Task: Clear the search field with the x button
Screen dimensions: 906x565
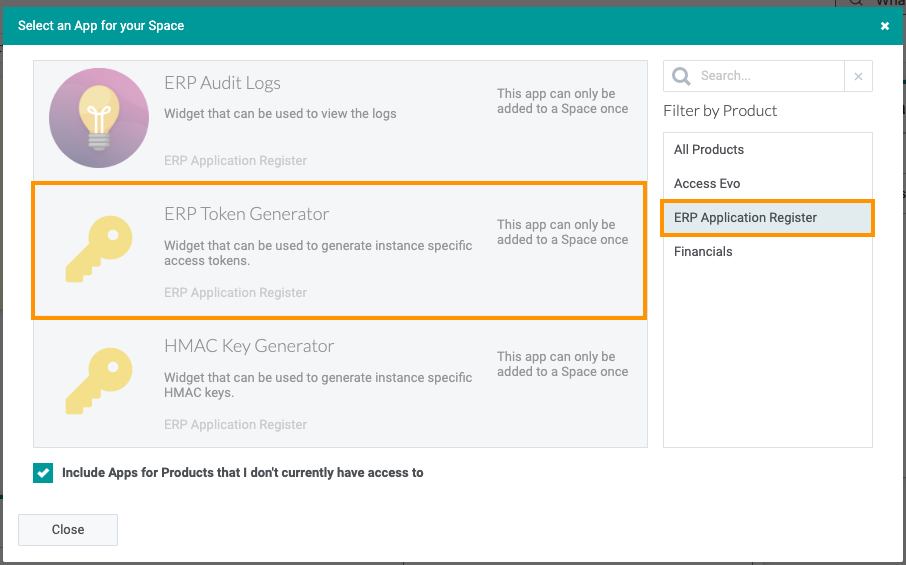Action: (858, 76)
